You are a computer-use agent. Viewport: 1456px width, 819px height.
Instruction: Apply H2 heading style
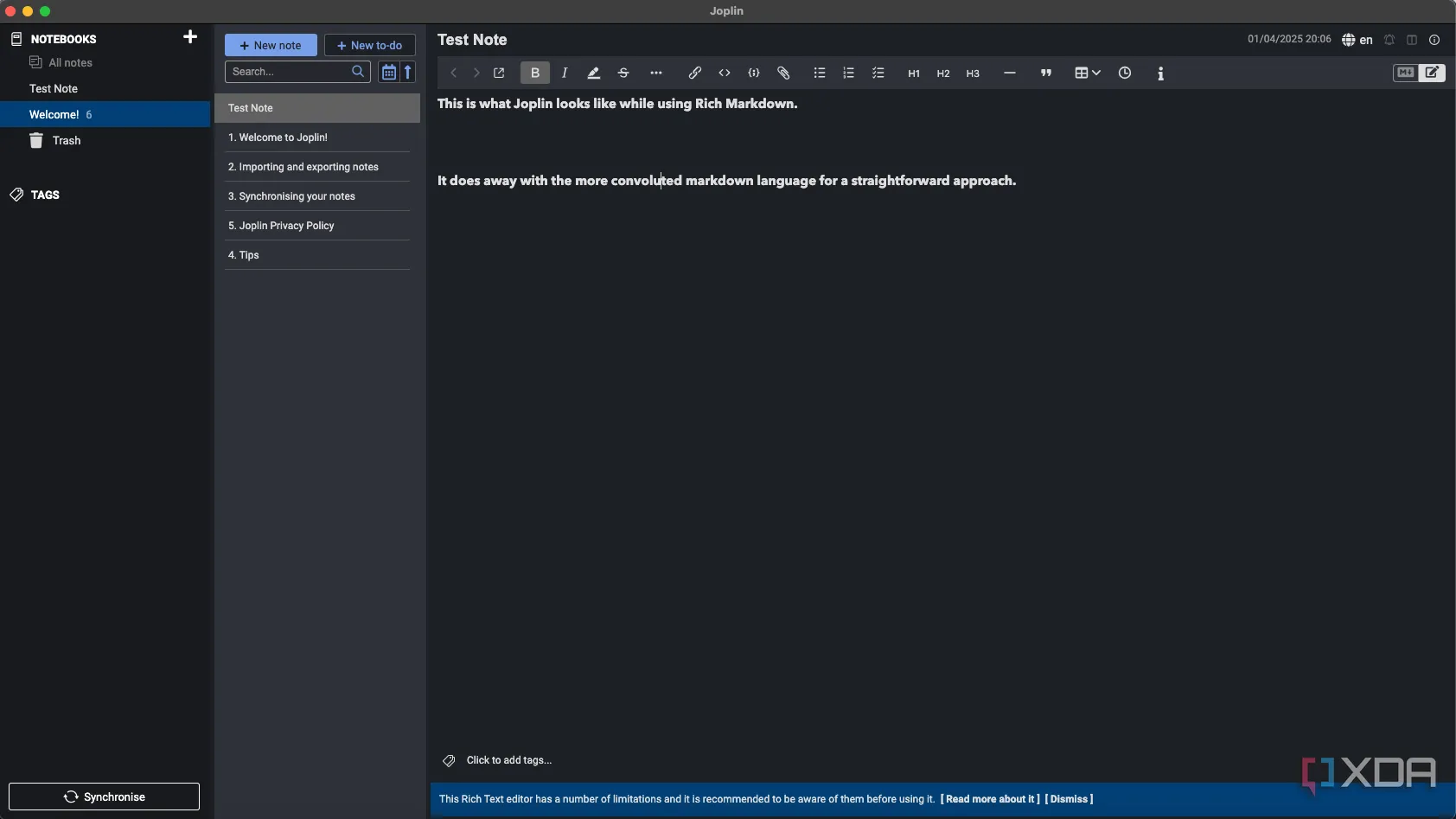(943, 74)
